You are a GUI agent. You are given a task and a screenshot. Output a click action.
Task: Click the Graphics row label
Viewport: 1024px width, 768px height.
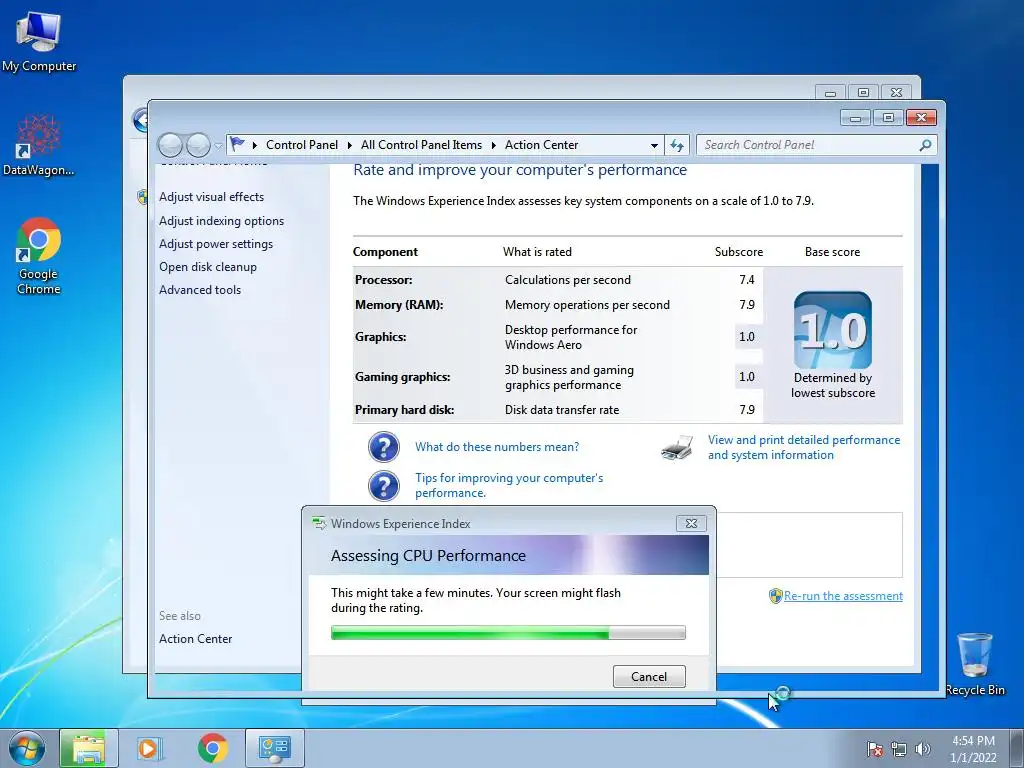381,337
